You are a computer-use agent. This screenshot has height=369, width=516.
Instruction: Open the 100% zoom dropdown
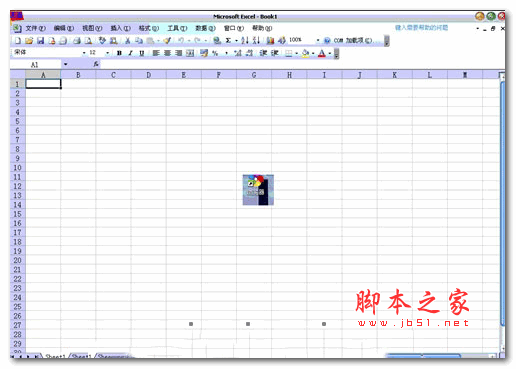tap(318, 41)
